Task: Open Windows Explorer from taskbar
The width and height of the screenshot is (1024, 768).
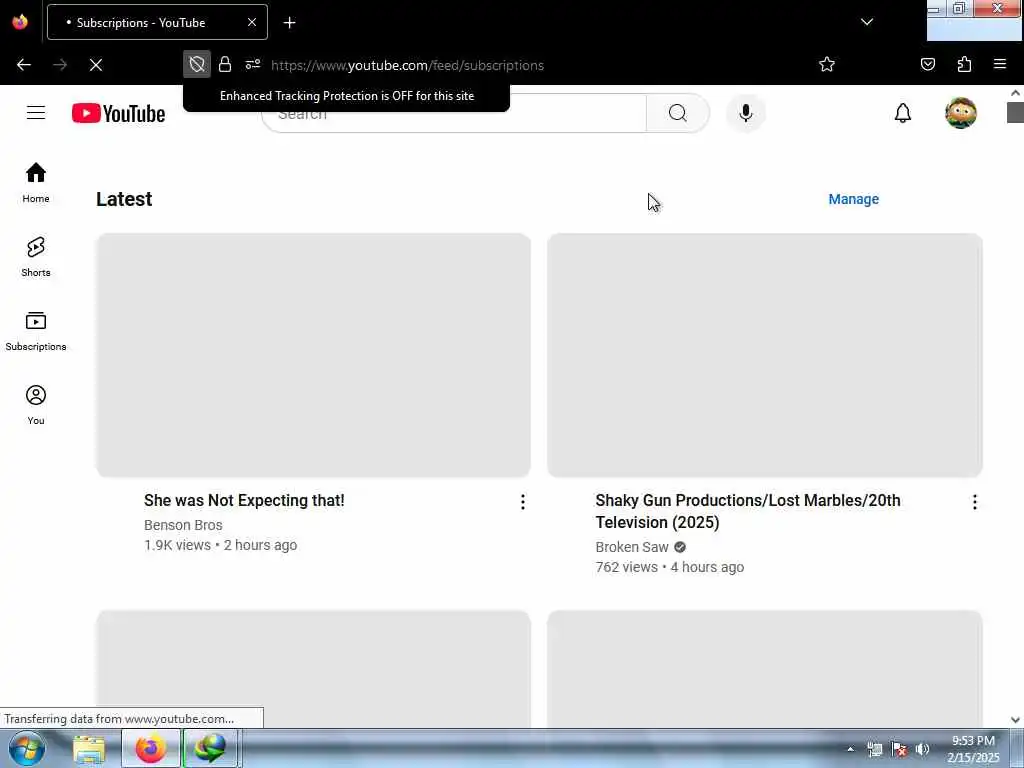Action: click(89, 748)
